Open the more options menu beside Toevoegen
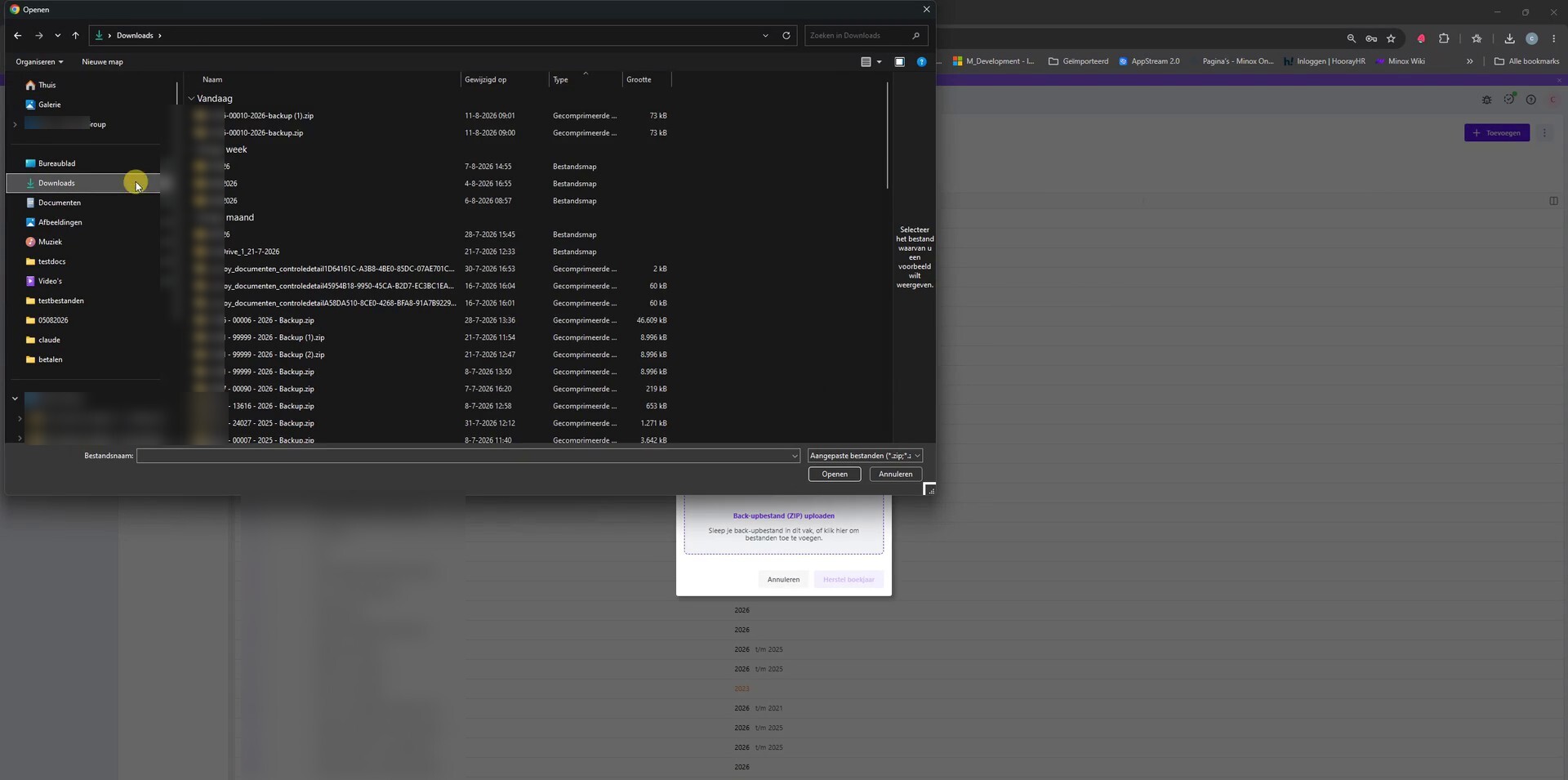 pyautogui.click(x=1544, y=133)
